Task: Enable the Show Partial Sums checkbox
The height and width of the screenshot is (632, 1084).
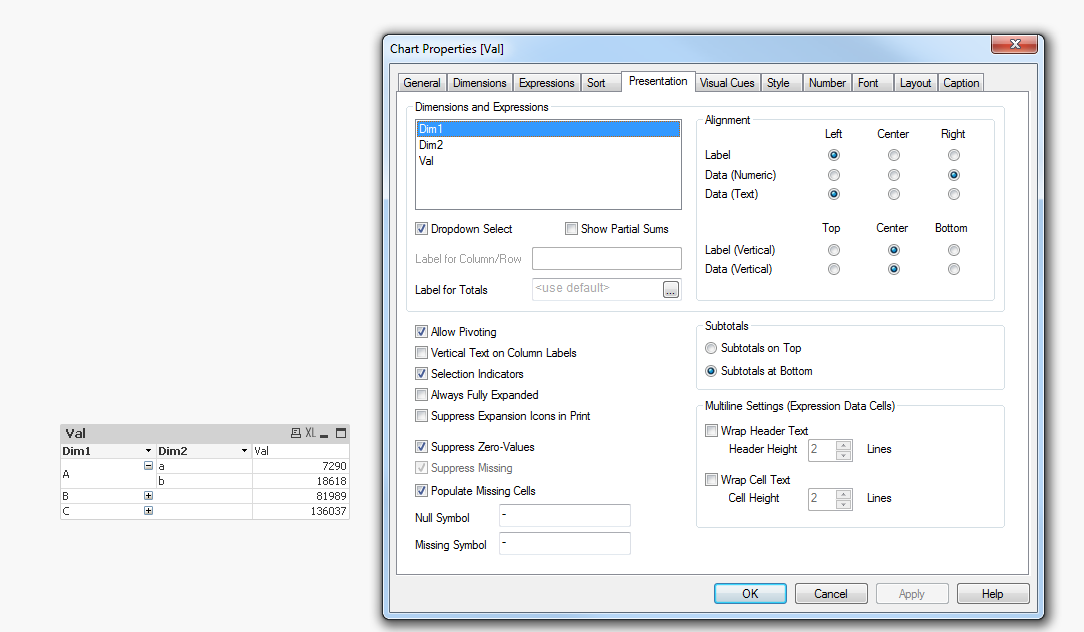Action: [571, 229]
